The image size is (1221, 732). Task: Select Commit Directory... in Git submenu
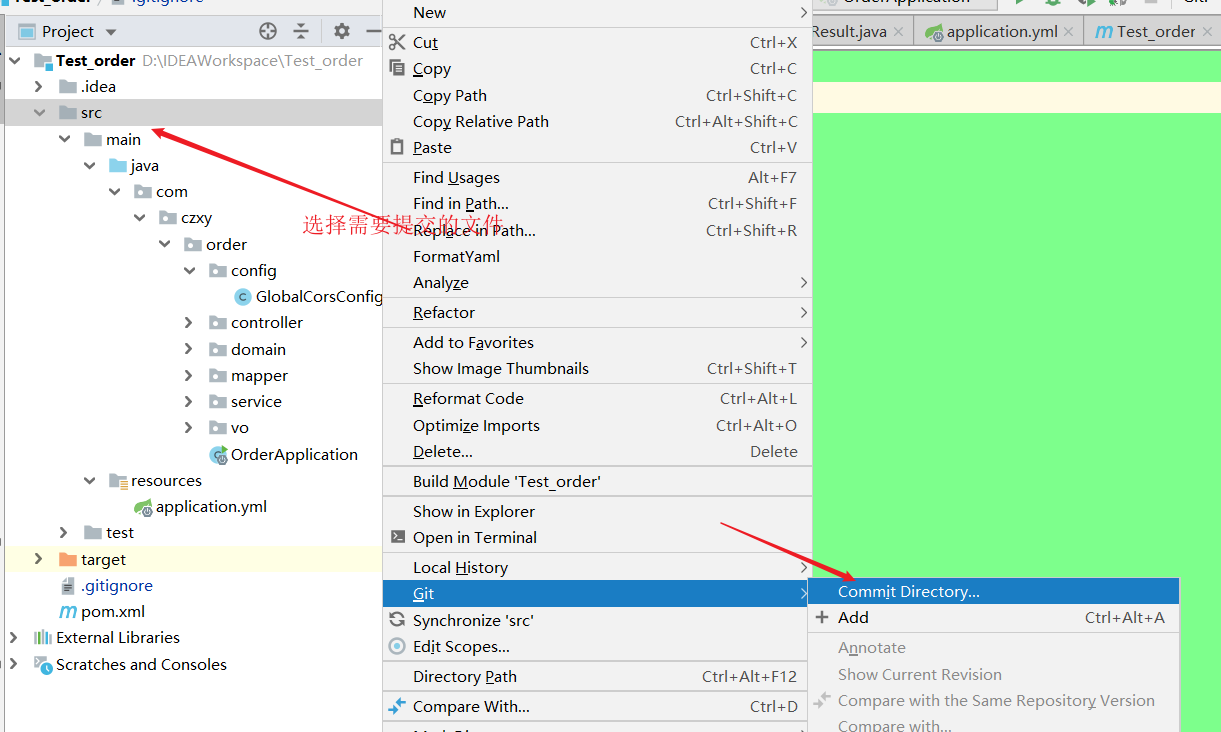(x=994, y=591)
